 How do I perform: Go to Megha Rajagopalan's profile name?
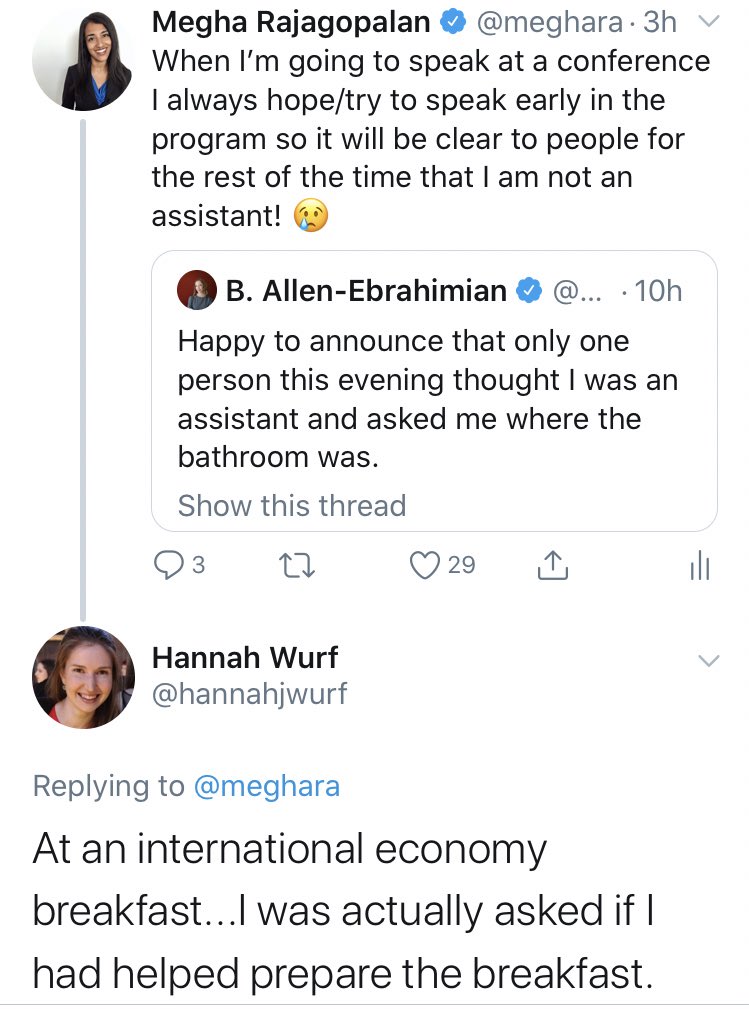[290, 21]
